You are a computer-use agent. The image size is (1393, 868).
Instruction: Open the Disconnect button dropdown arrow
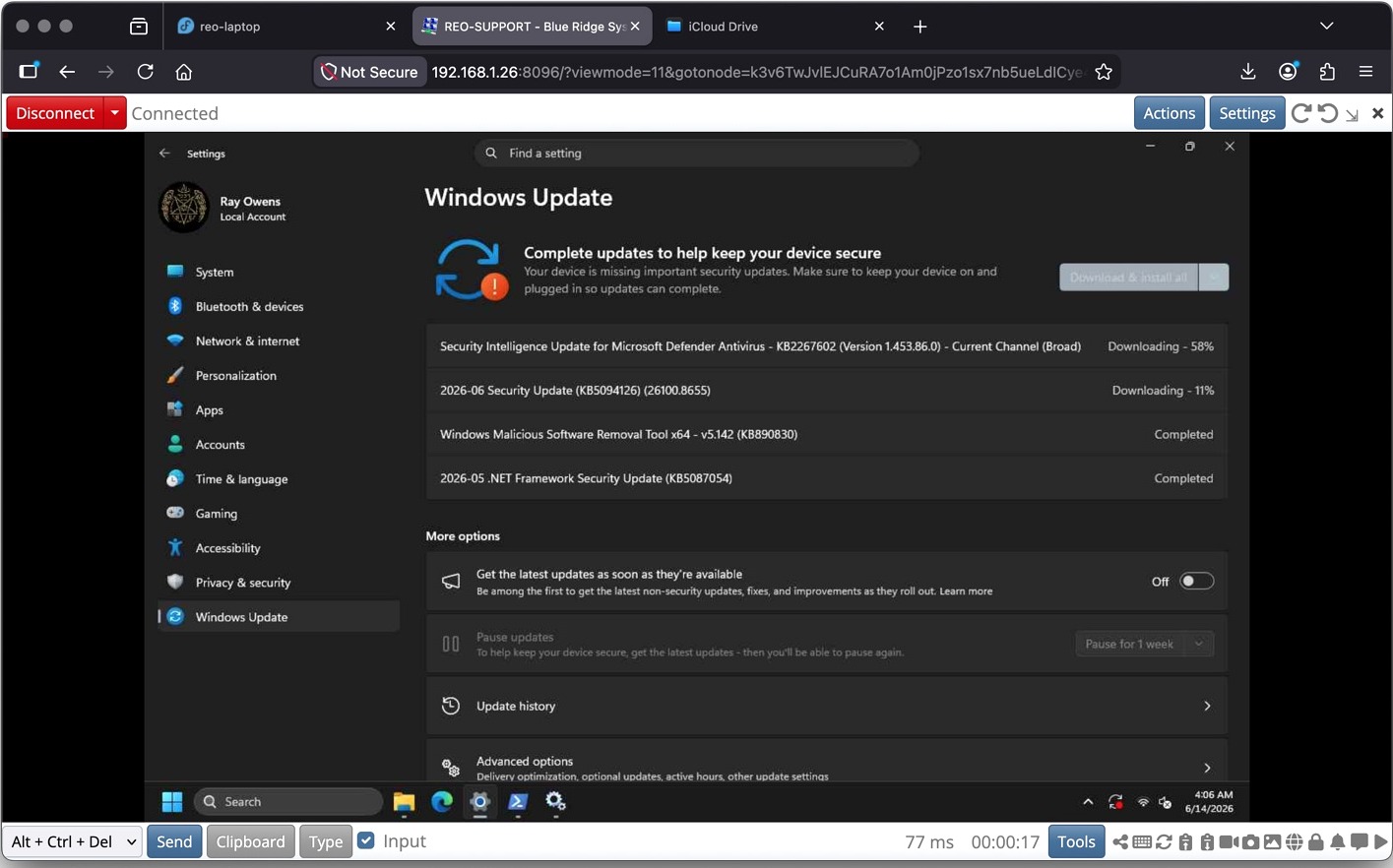pyautogui.click(x=115, y=113)
